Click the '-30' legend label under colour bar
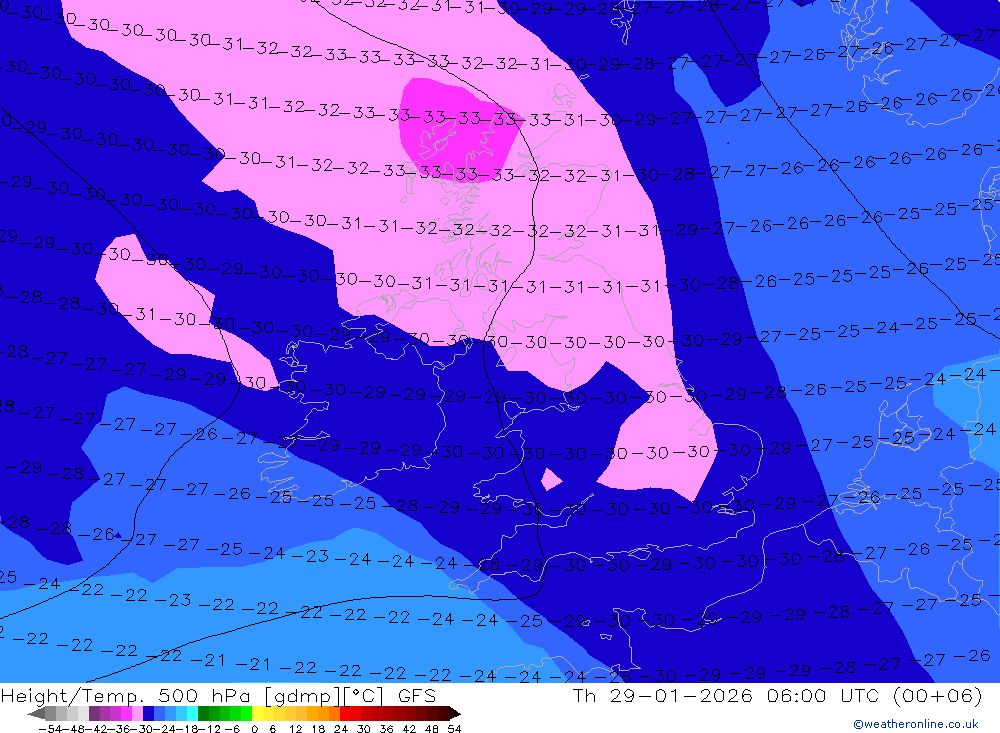This screenshot has height=733, width=1000. [142, 729]
